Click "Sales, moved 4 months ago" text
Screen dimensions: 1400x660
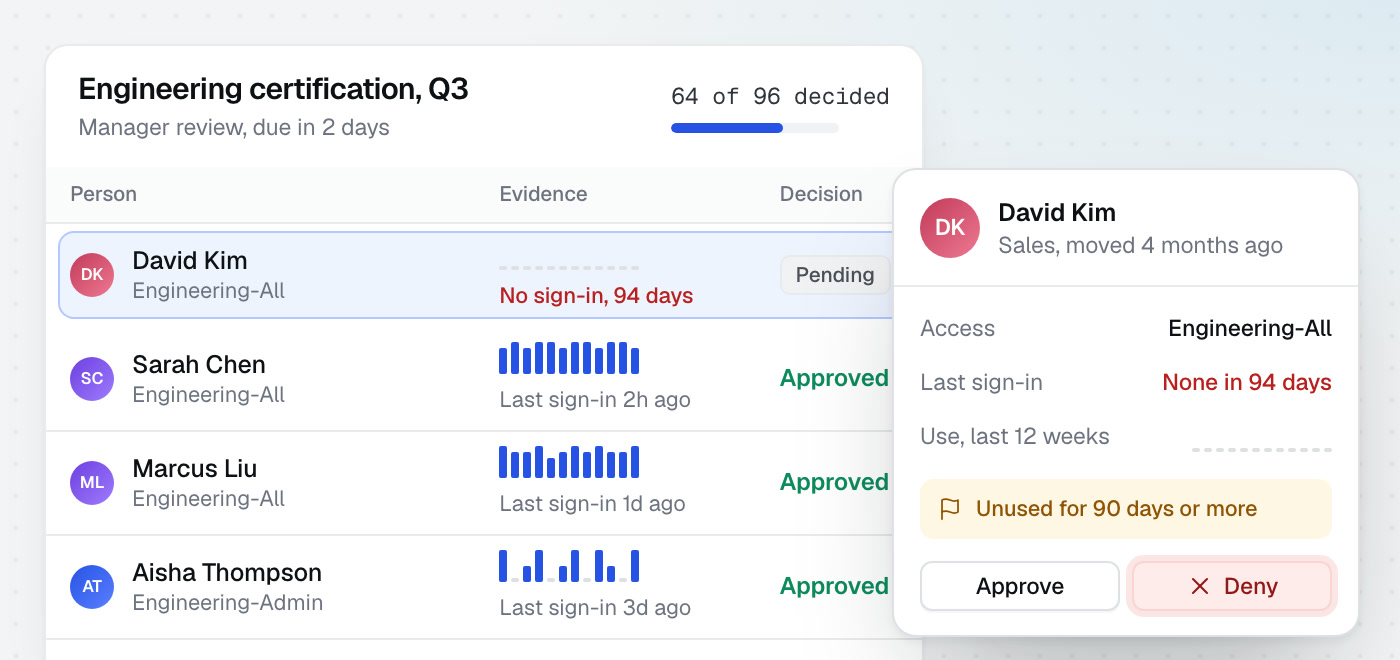[x=1140, y=245]
